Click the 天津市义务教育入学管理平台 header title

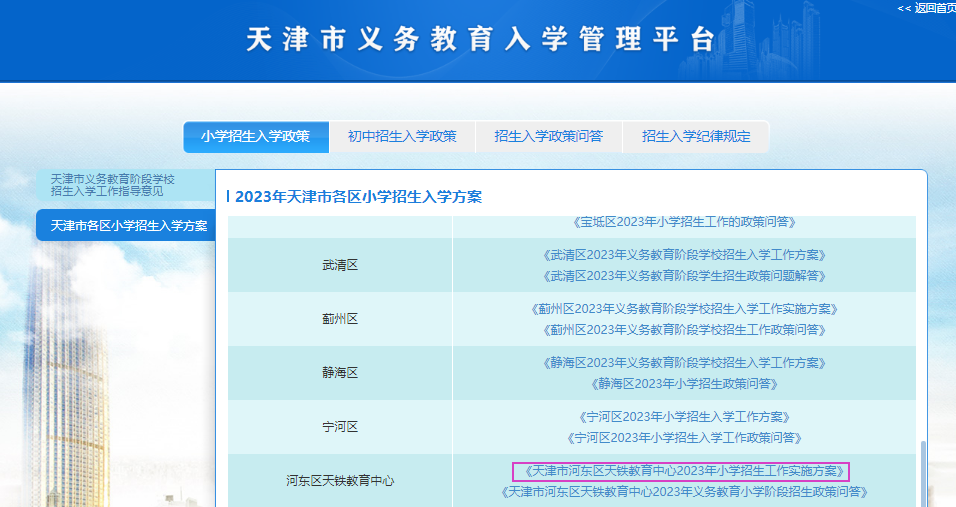480,40
